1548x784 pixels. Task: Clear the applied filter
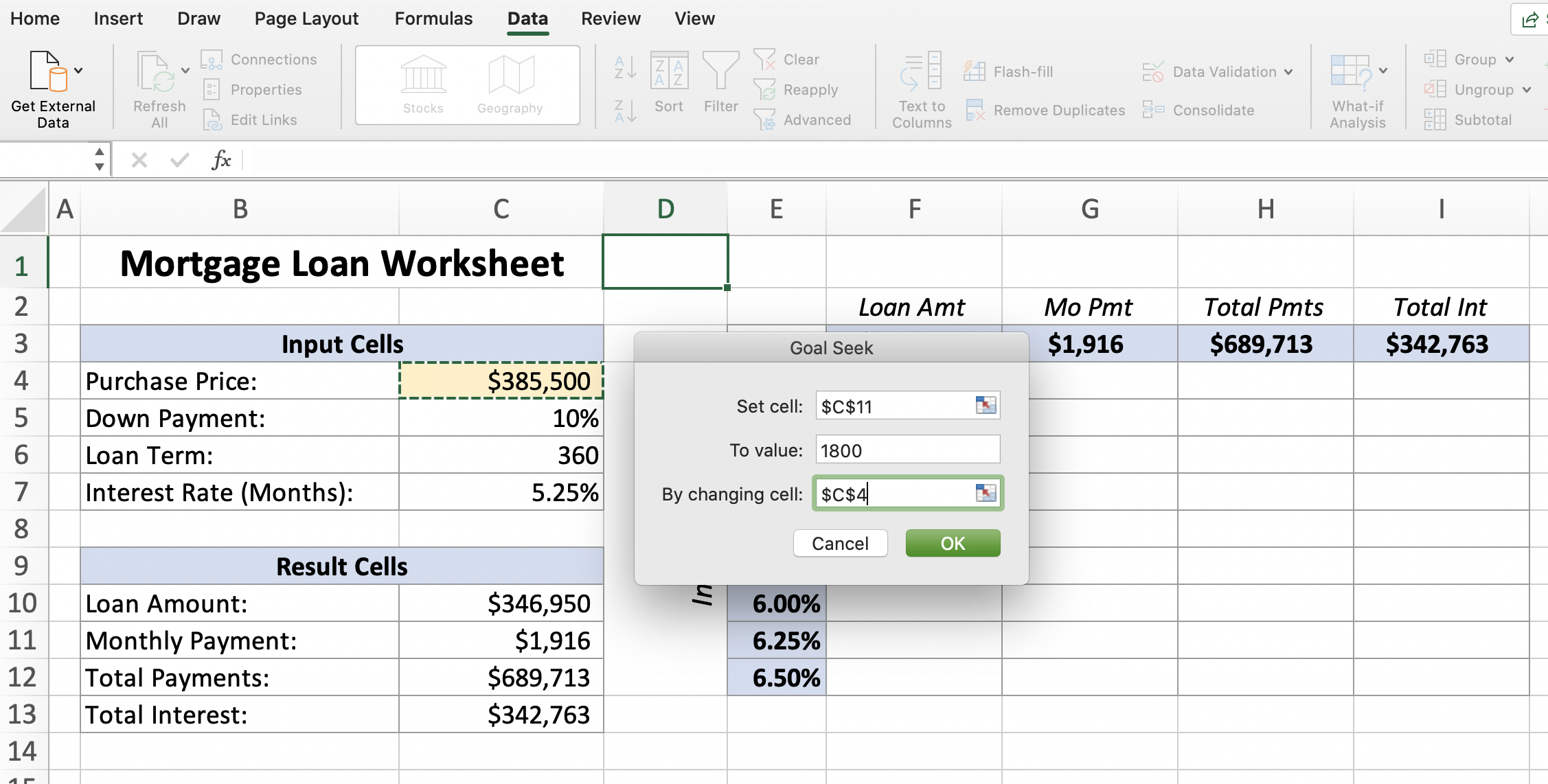click(786, 60)
